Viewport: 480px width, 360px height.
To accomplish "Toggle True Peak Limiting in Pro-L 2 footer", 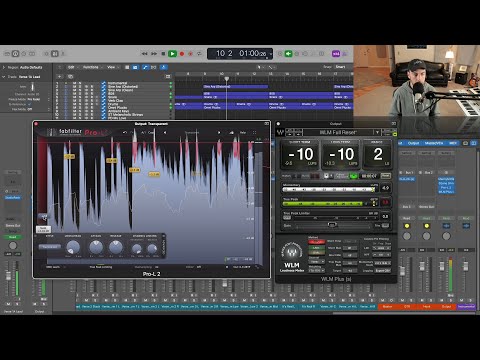I will [101, 267].
